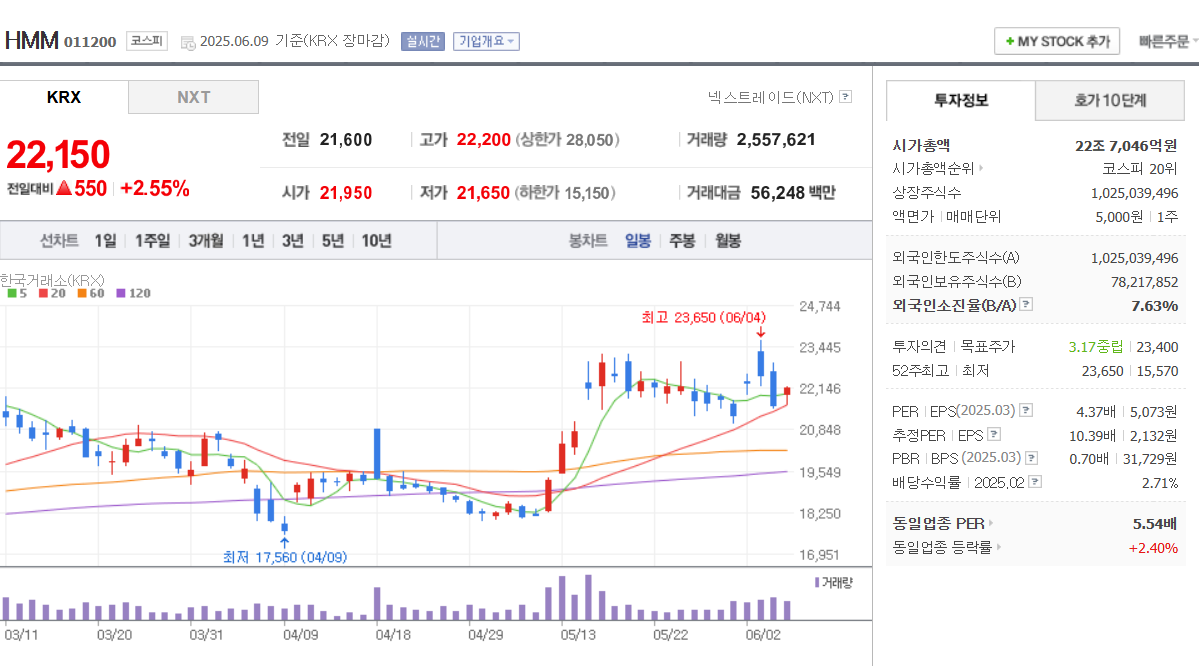Click the 목표주가 link

pos(987,346)
